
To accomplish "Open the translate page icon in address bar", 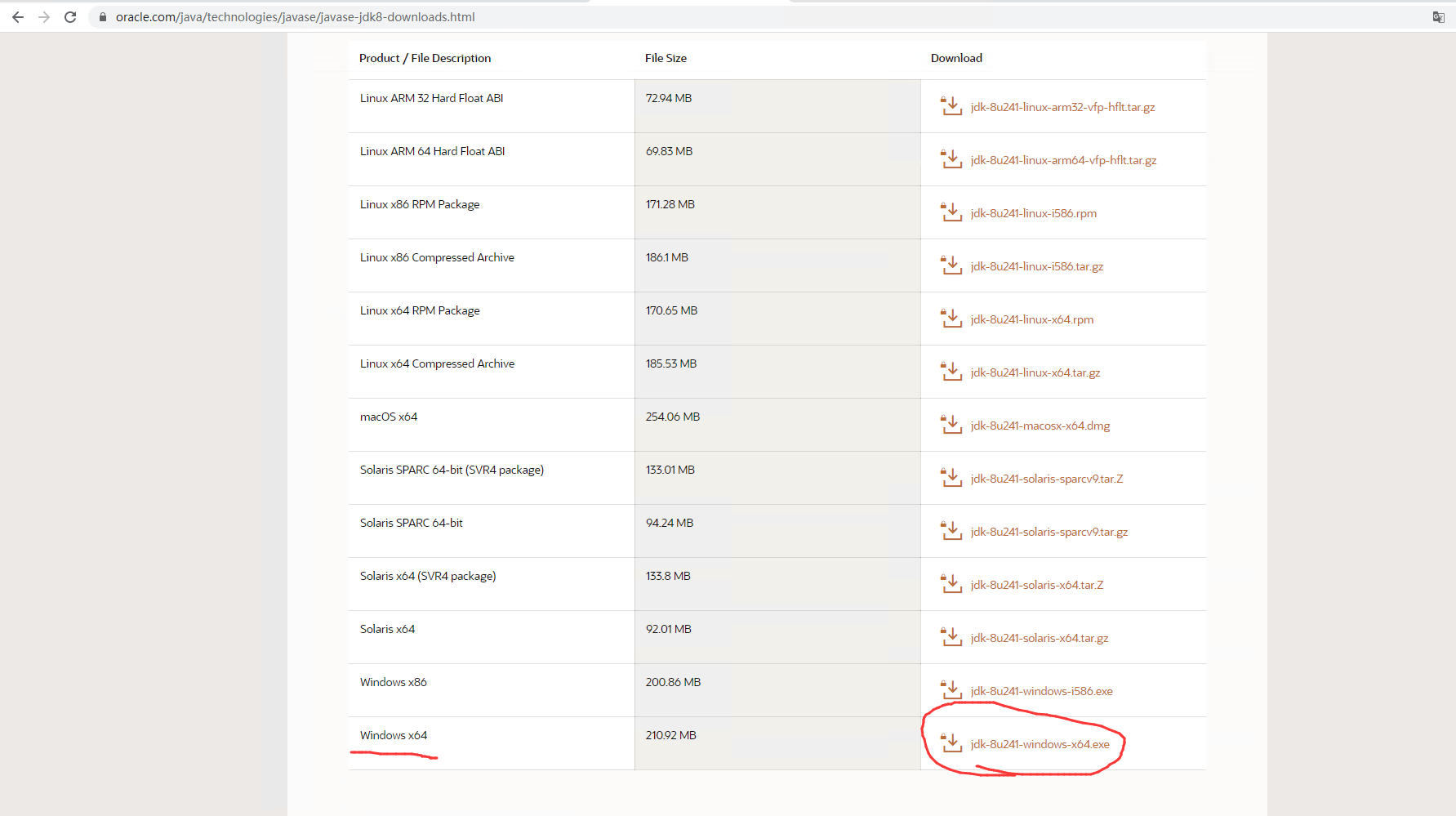I will (1439, 16).
